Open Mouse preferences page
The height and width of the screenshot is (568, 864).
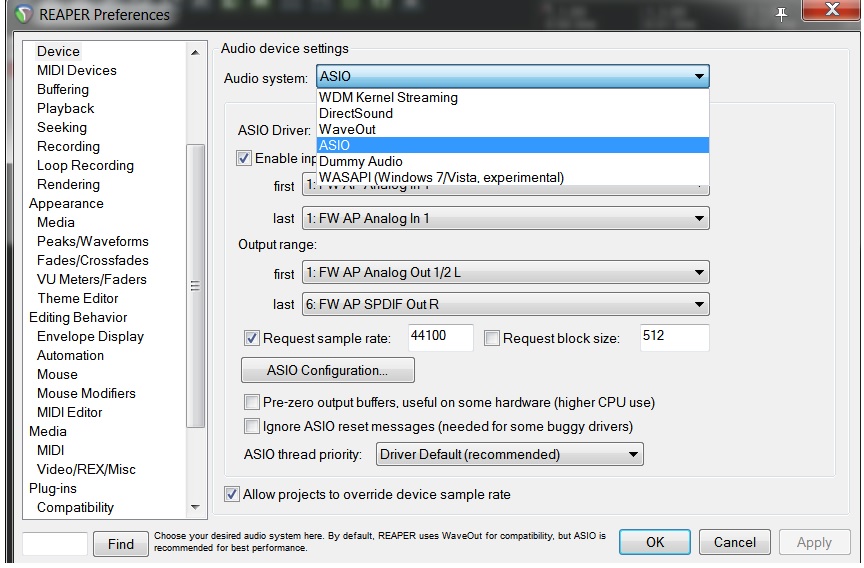coord(57,374)
